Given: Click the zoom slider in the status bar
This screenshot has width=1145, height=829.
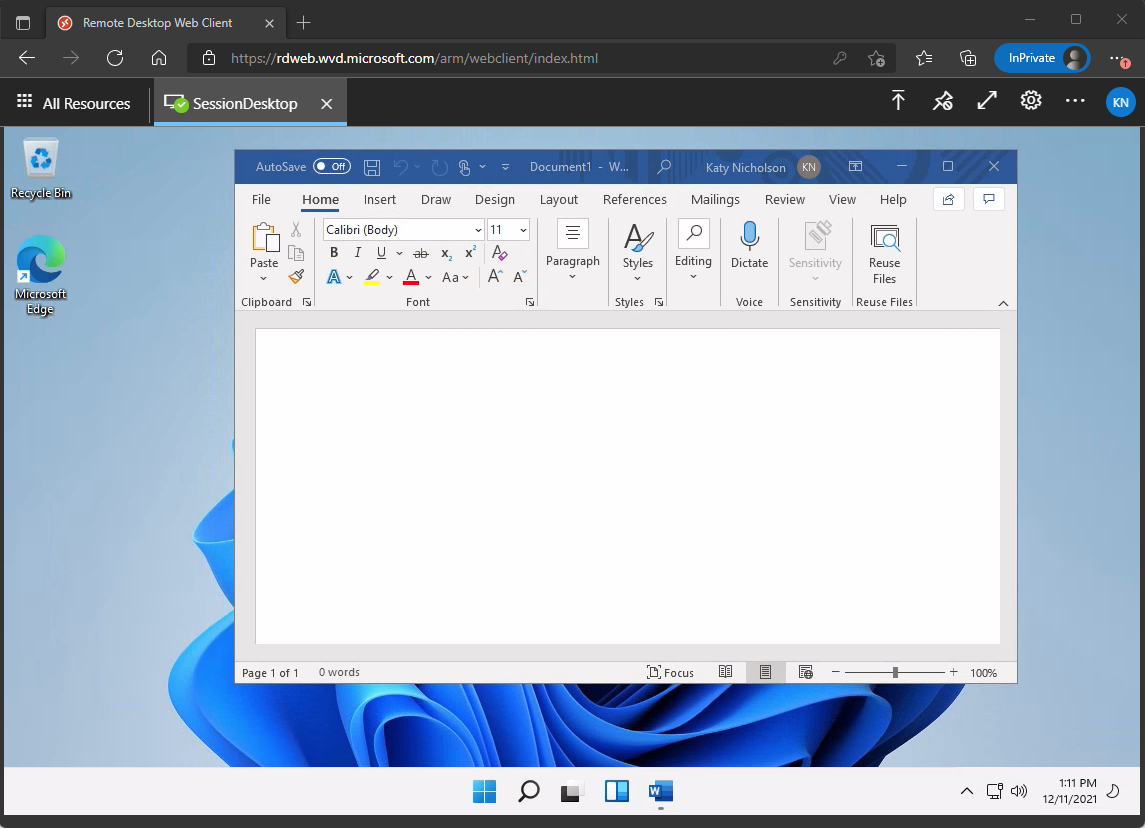Looking at the screenshot, I should (x=893, y=672).
